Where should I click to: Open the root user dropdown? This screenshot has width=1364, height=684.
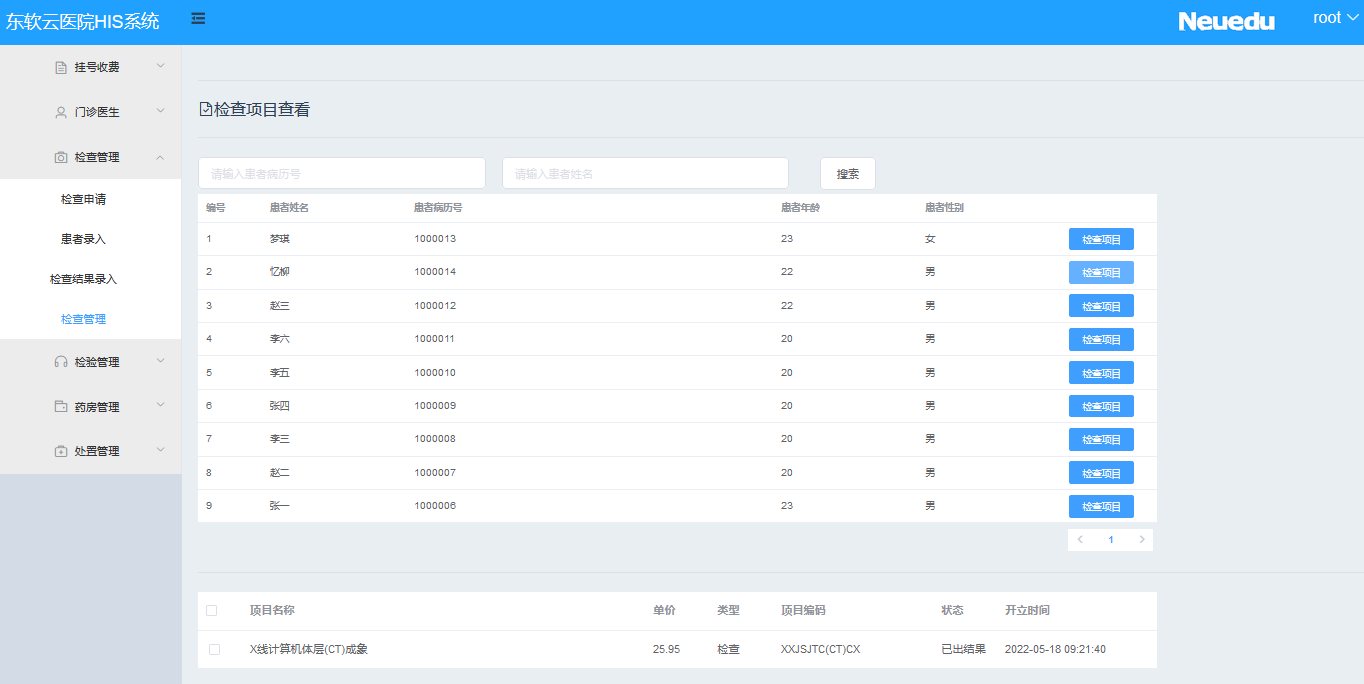tap(1335, 18)
